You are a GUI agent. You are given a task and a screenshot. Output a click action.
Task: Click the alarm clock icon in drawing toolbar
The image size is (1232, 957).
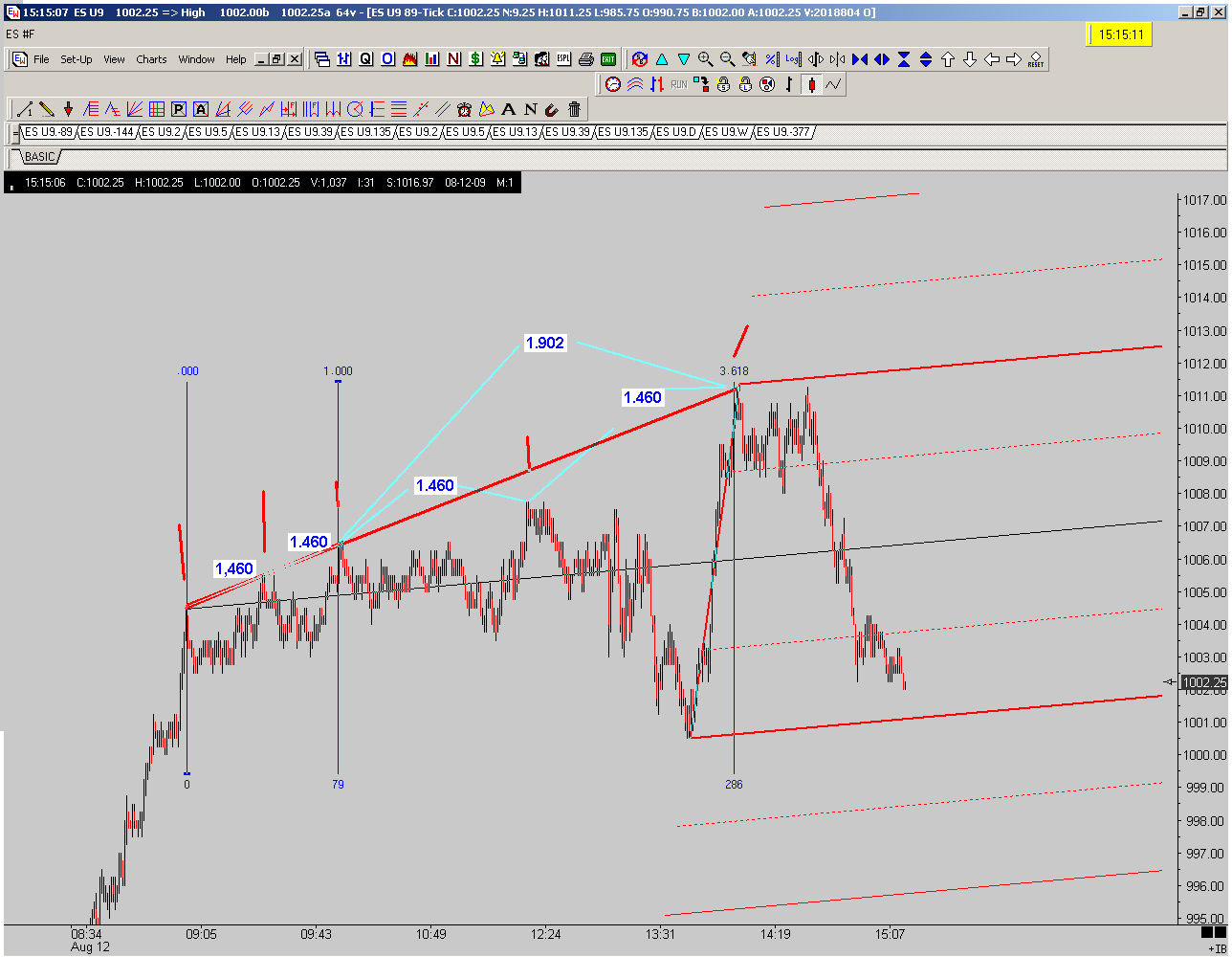point(465,109)
